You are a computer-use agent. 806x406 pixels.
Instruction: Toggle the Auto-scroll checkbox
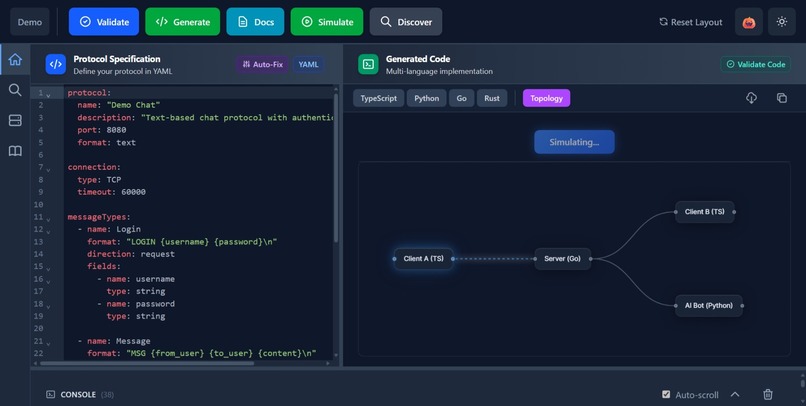coord(666,394)
